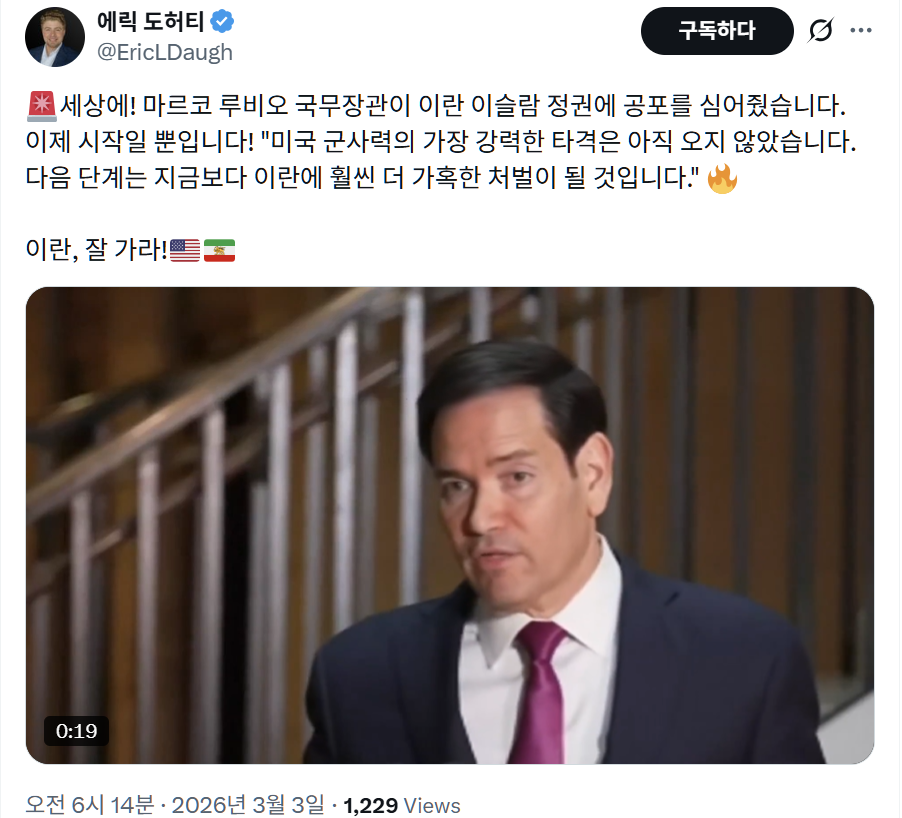The height and width of the screenshot is (818, 902).
Task: Open the @EricLDaugh handle link
Action: tap(165, 52)
